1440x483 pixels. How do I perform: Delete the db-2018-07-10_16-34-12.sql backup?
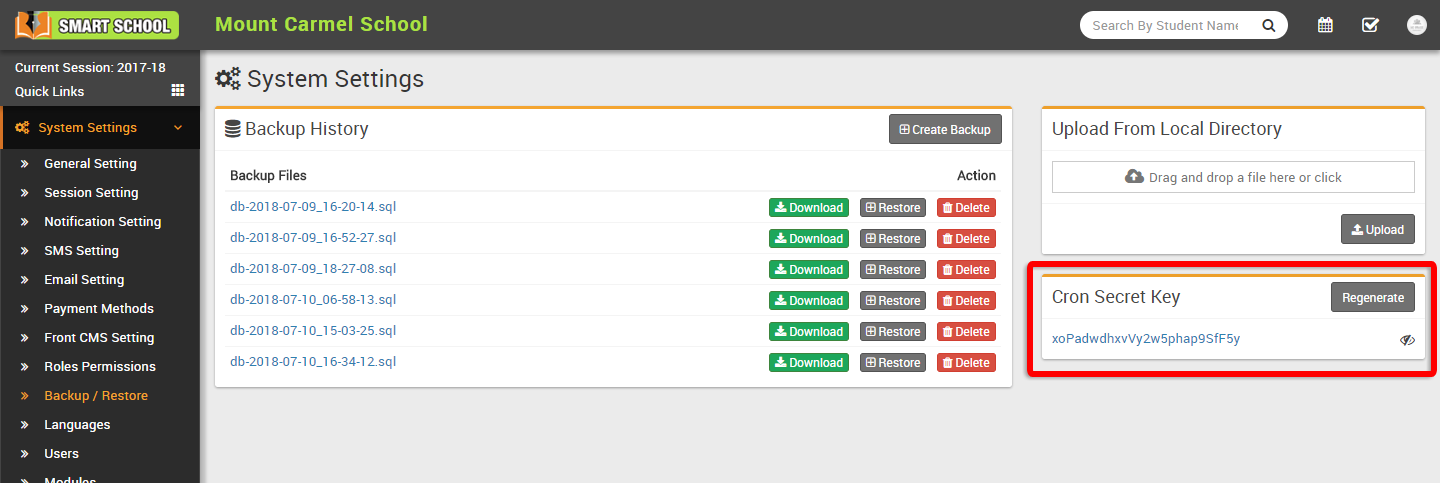(965, 363)
